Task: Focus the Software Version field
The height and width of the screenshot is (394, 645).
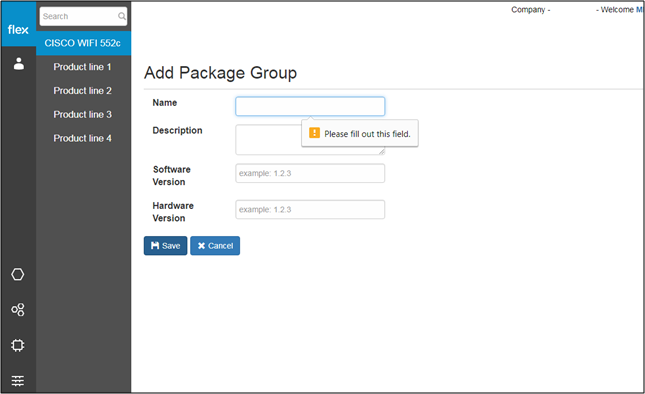Action: [310, 173]
